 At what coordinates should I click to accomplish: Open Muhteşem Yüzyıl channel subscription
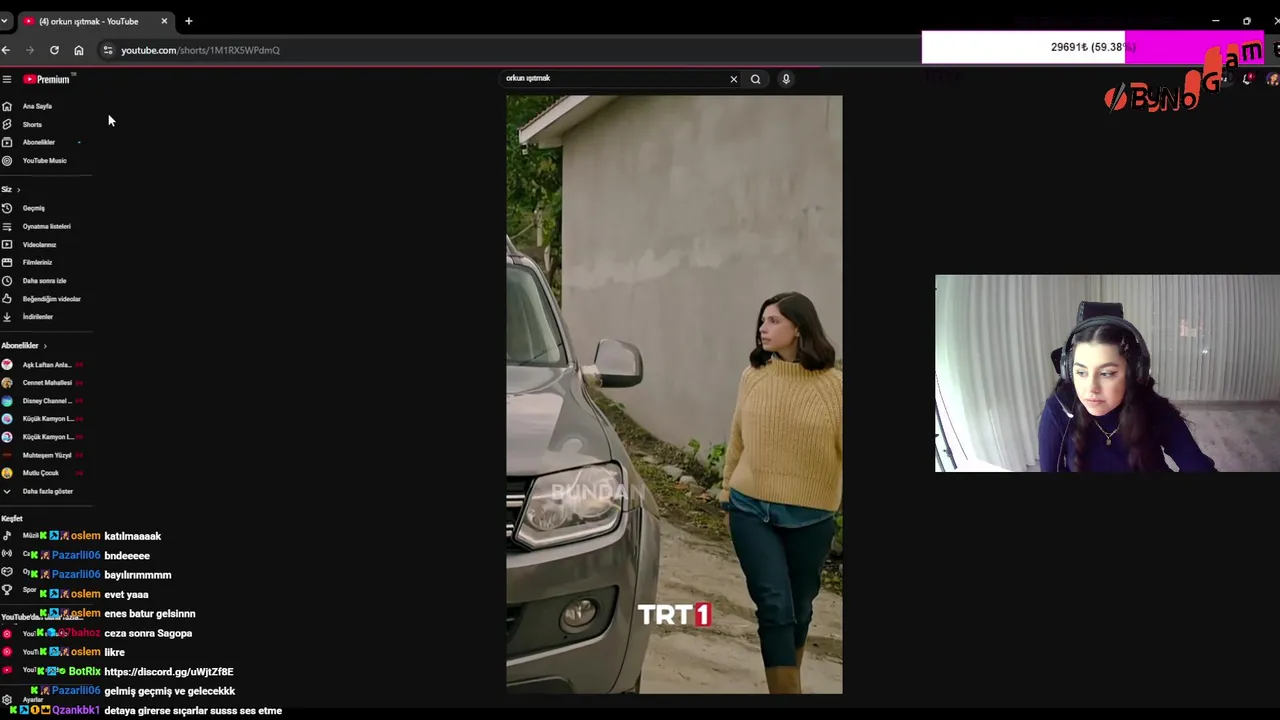46,455
